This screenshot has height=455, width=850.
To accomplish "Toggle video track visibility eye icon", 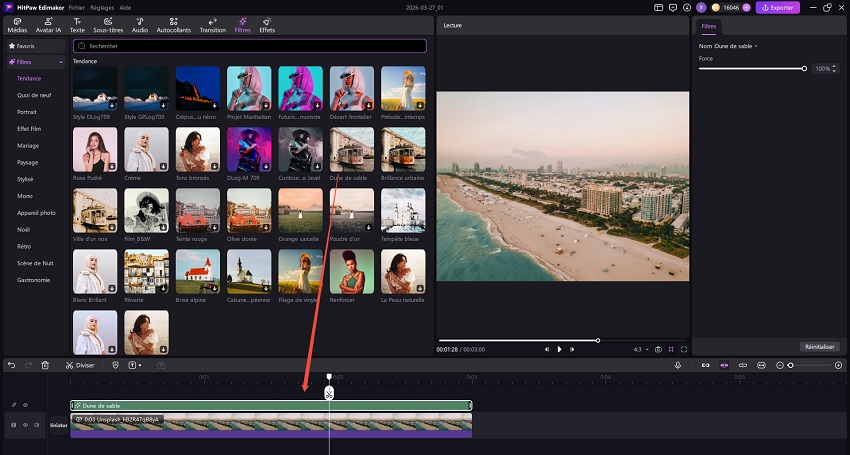I will click(25, 425).
